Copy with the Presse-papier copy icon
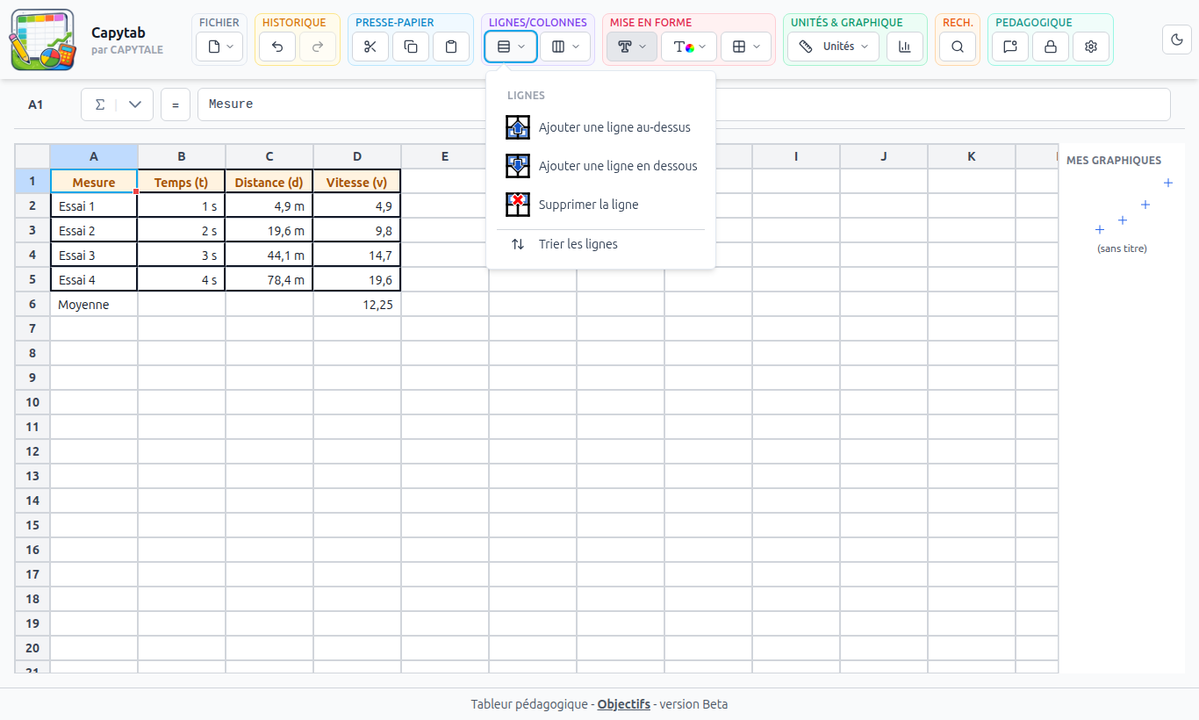Viewport: 1199px width, 720px height. (411, 47)
